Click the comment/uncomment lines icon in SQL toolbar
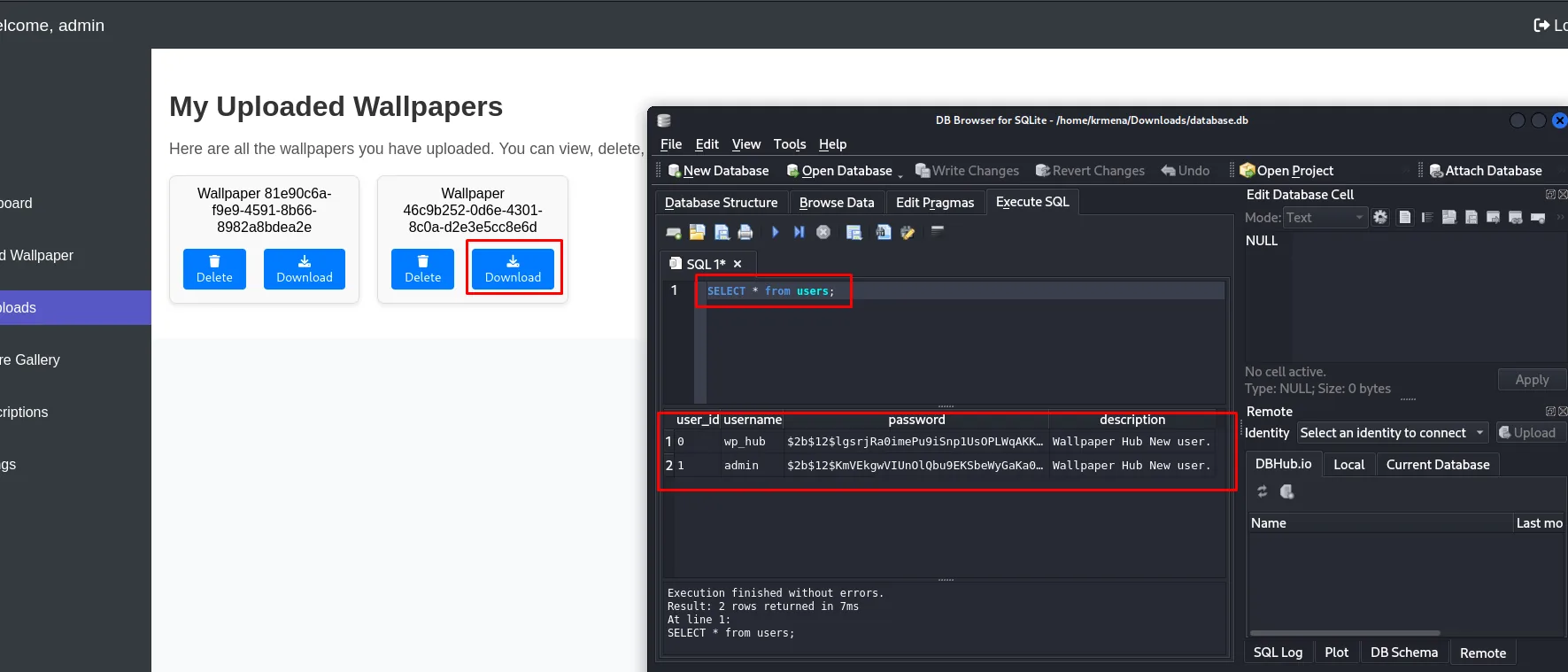1568x672 pixels. click(x=938, y=230)
